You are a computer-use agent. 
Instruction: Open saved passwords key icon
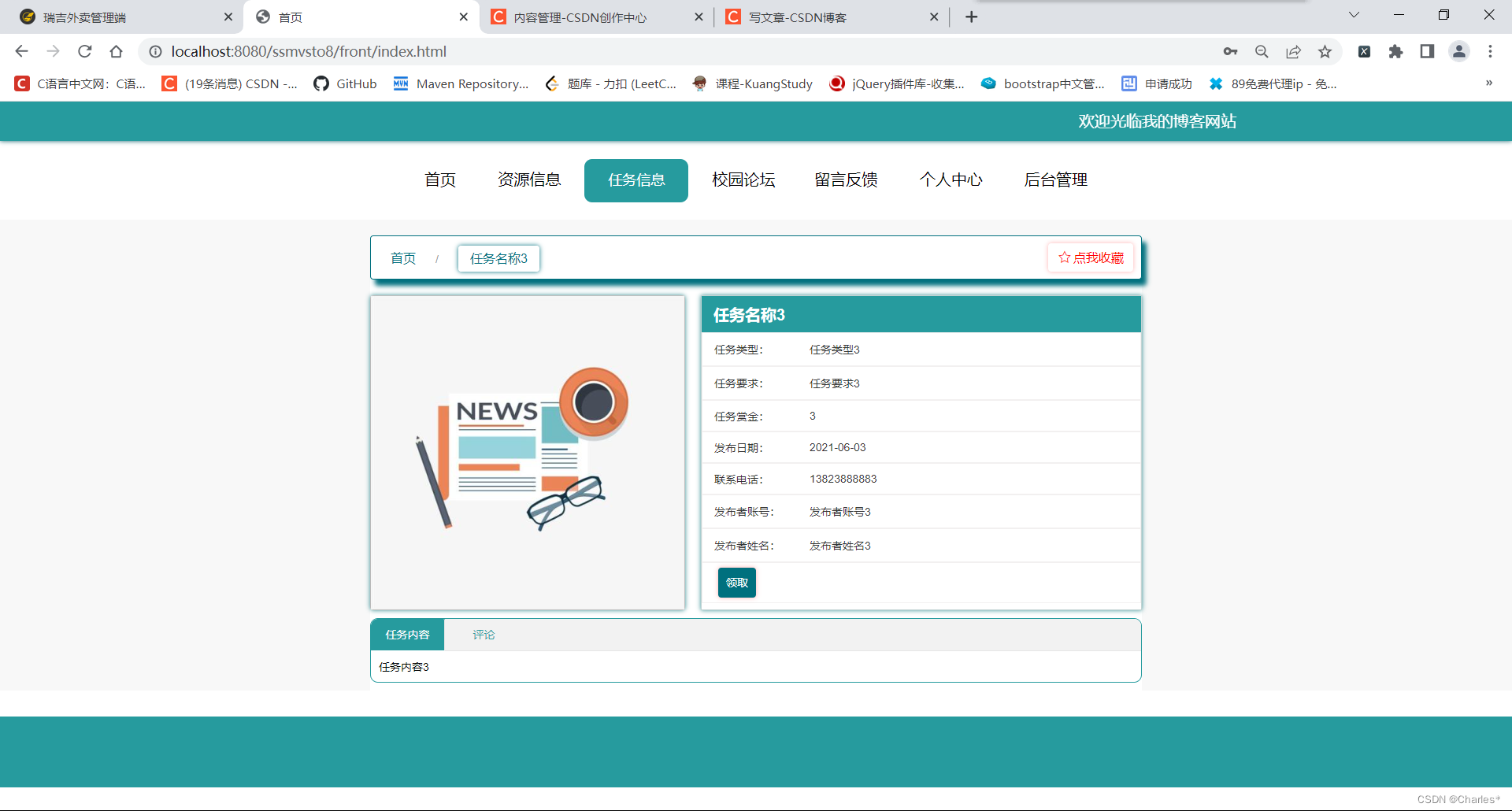[x=1230, y=51]
